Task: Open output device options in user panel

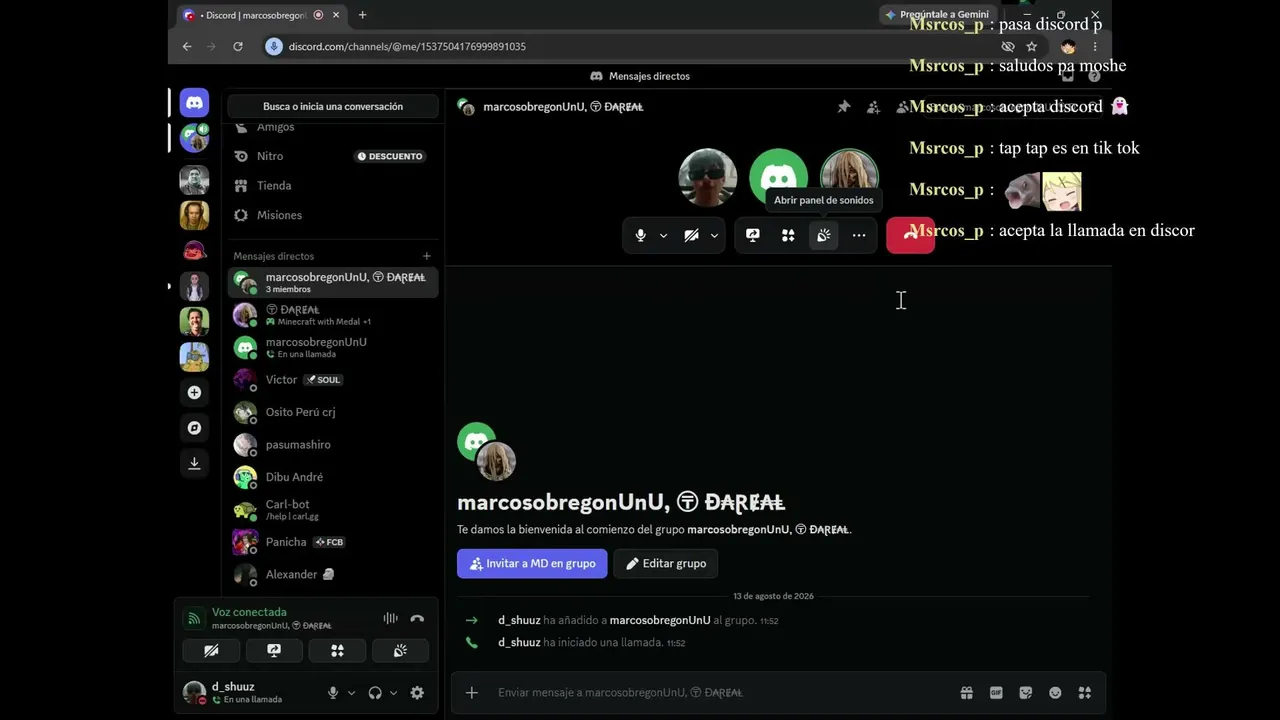Action: 393,693
